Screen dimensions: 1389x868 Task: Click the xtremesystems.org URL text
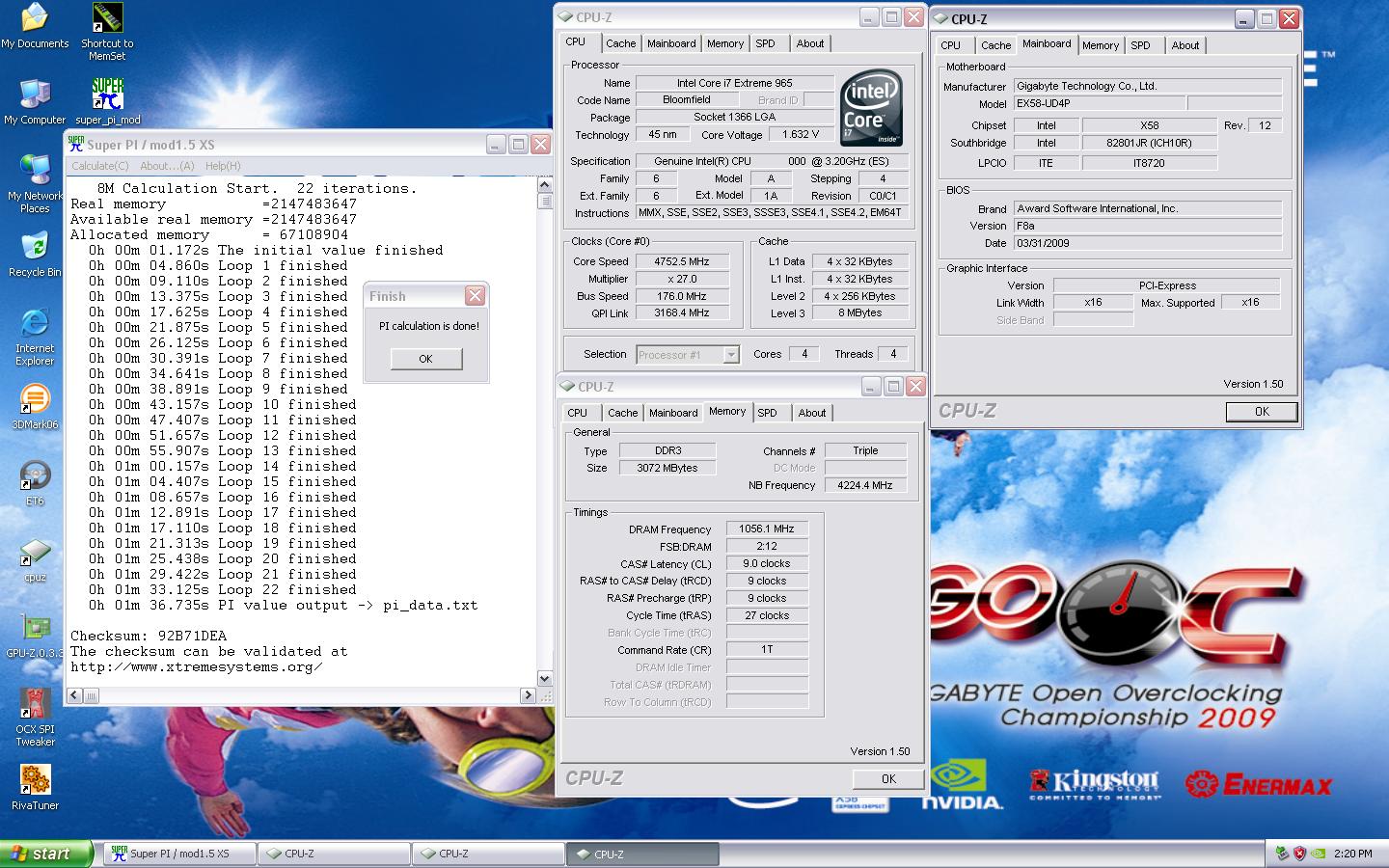(x=197, y=667)
